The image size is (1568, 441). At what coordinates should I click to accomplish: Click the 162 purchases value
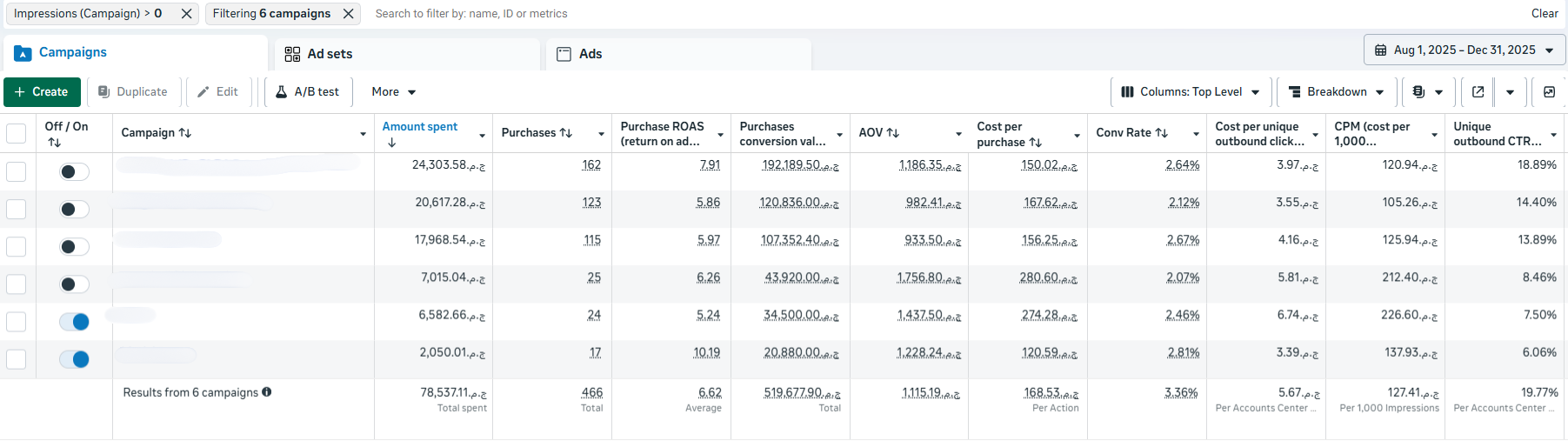591,165
